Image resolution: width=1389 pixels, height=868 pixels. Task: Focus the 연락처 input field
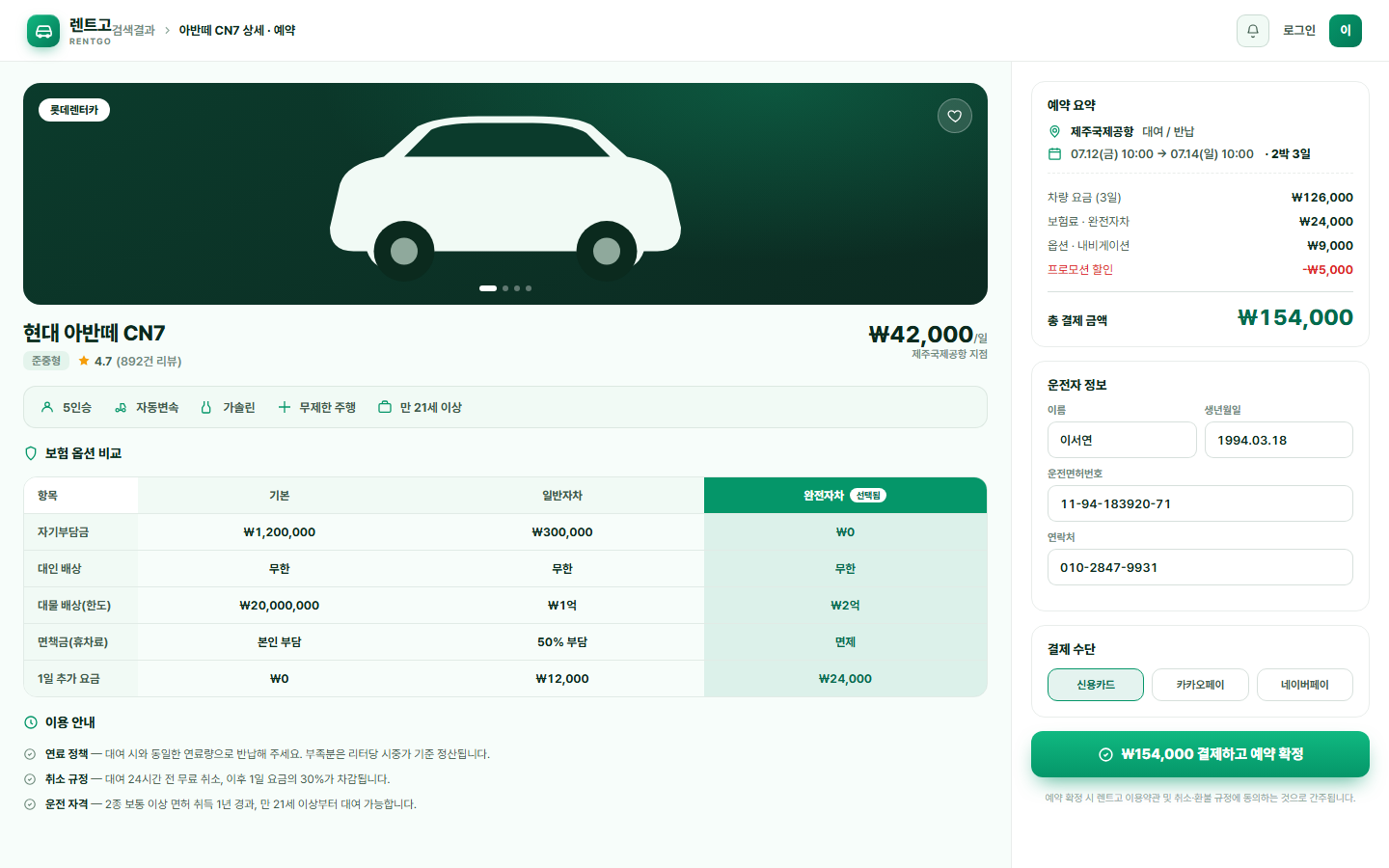(1200, 567)
